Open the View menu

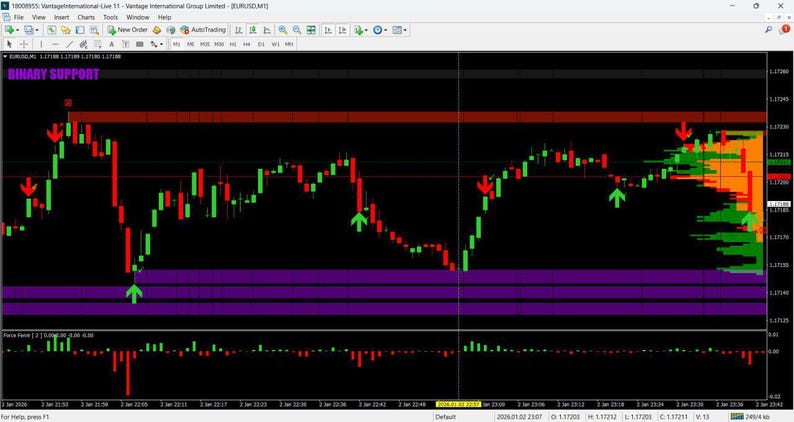(38, 17)
